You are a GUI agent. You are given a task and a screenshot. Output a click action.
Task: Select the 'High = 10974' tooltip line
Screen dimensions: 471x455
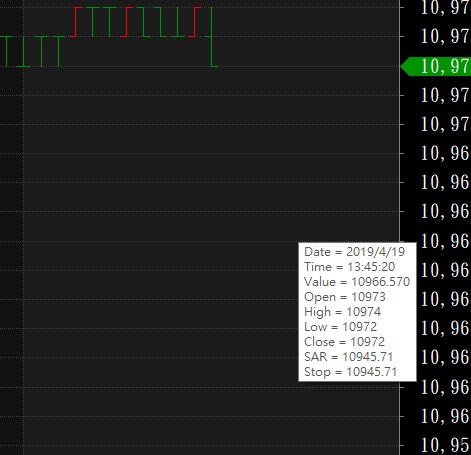click(x=342, y=312)
